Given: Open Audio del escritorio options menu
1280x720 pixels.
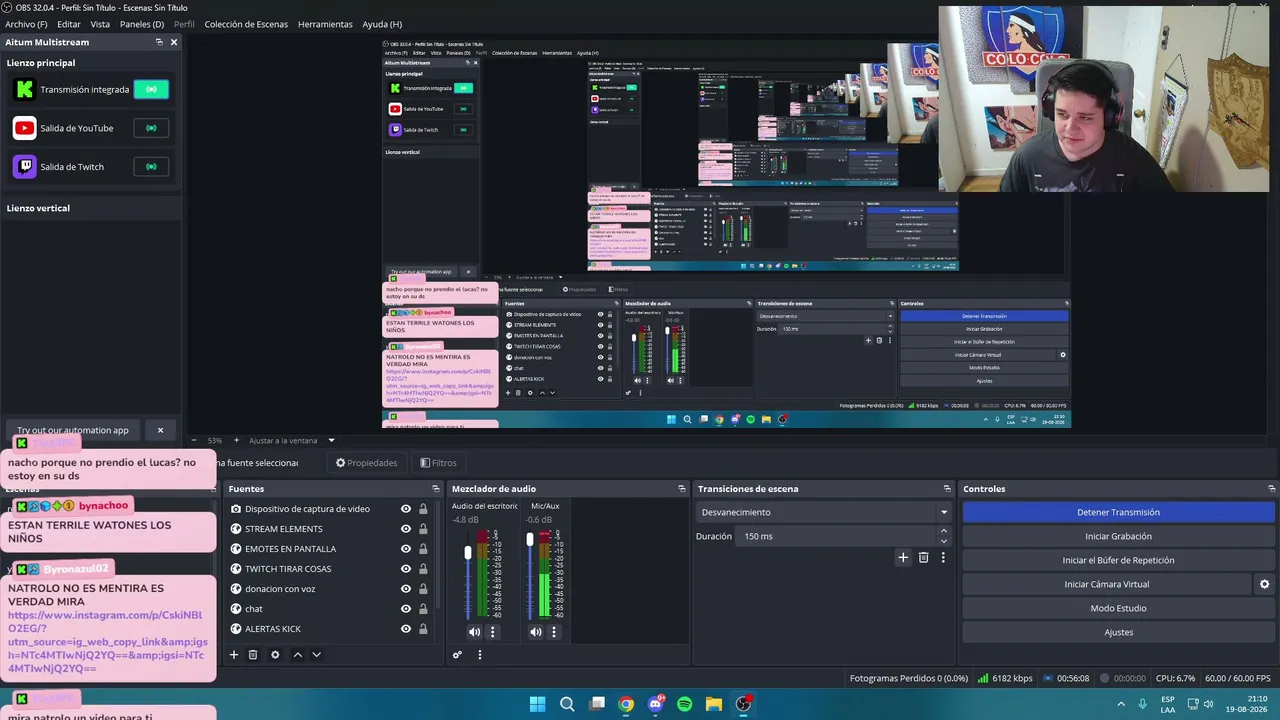Looking at the screenshot, I should point(492,632).
